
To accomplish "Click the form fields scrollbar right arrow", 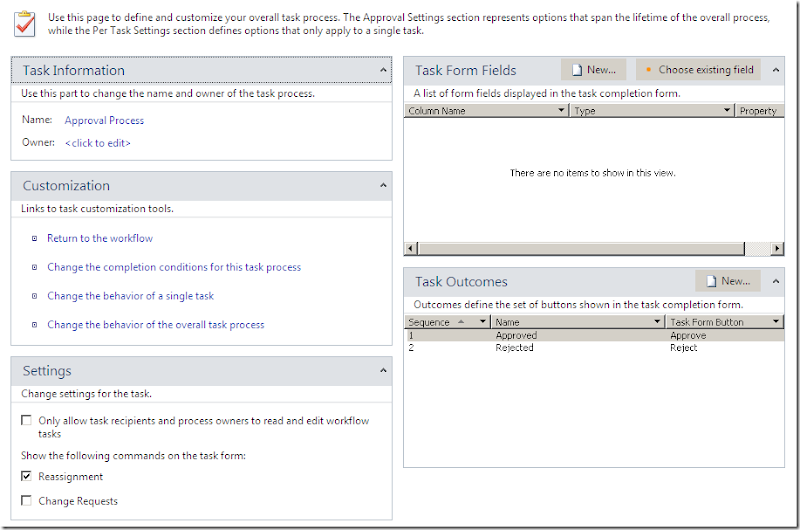I will pos(777,248).
